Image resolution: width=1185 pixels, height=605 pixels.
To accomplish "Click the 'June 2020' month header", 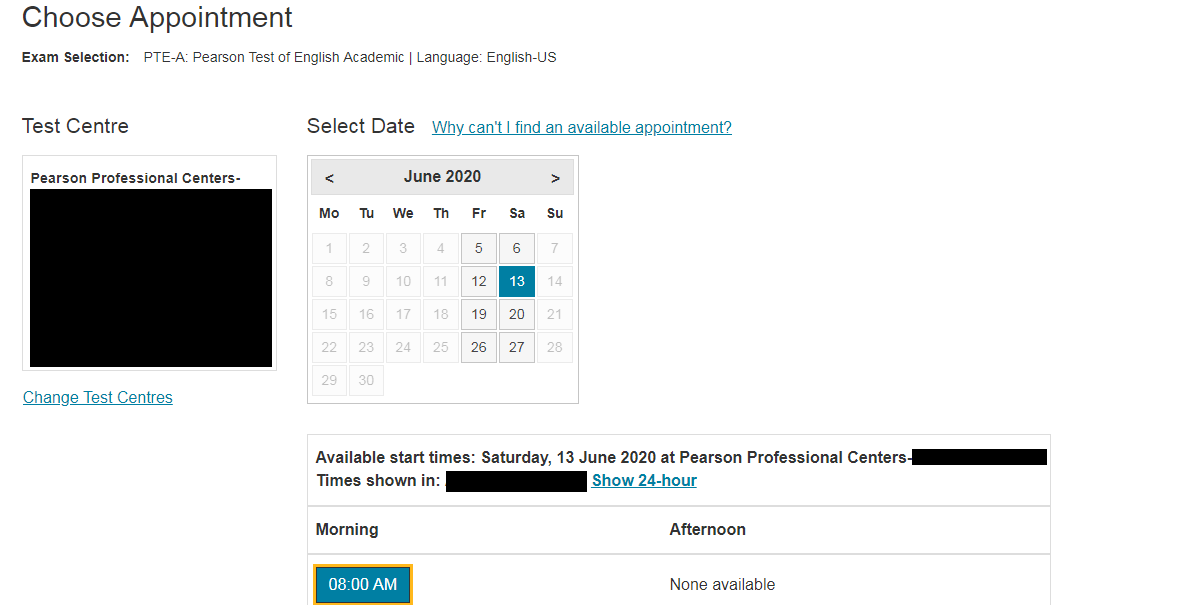I will (x=442, y=177).
